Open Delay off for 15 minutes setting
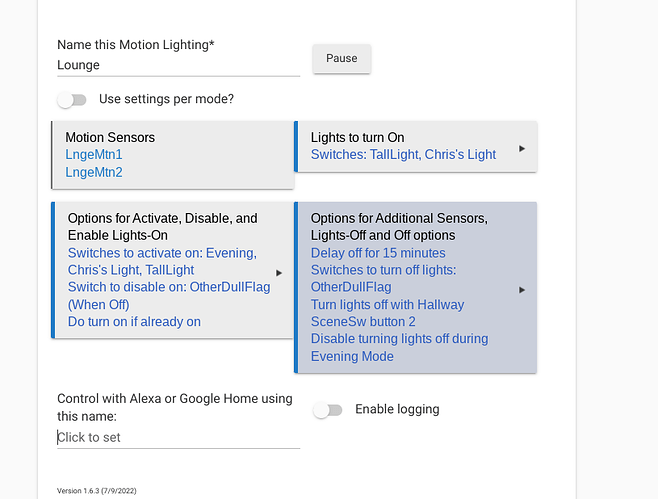Viewport: 658px width, 499px height. 378,253
